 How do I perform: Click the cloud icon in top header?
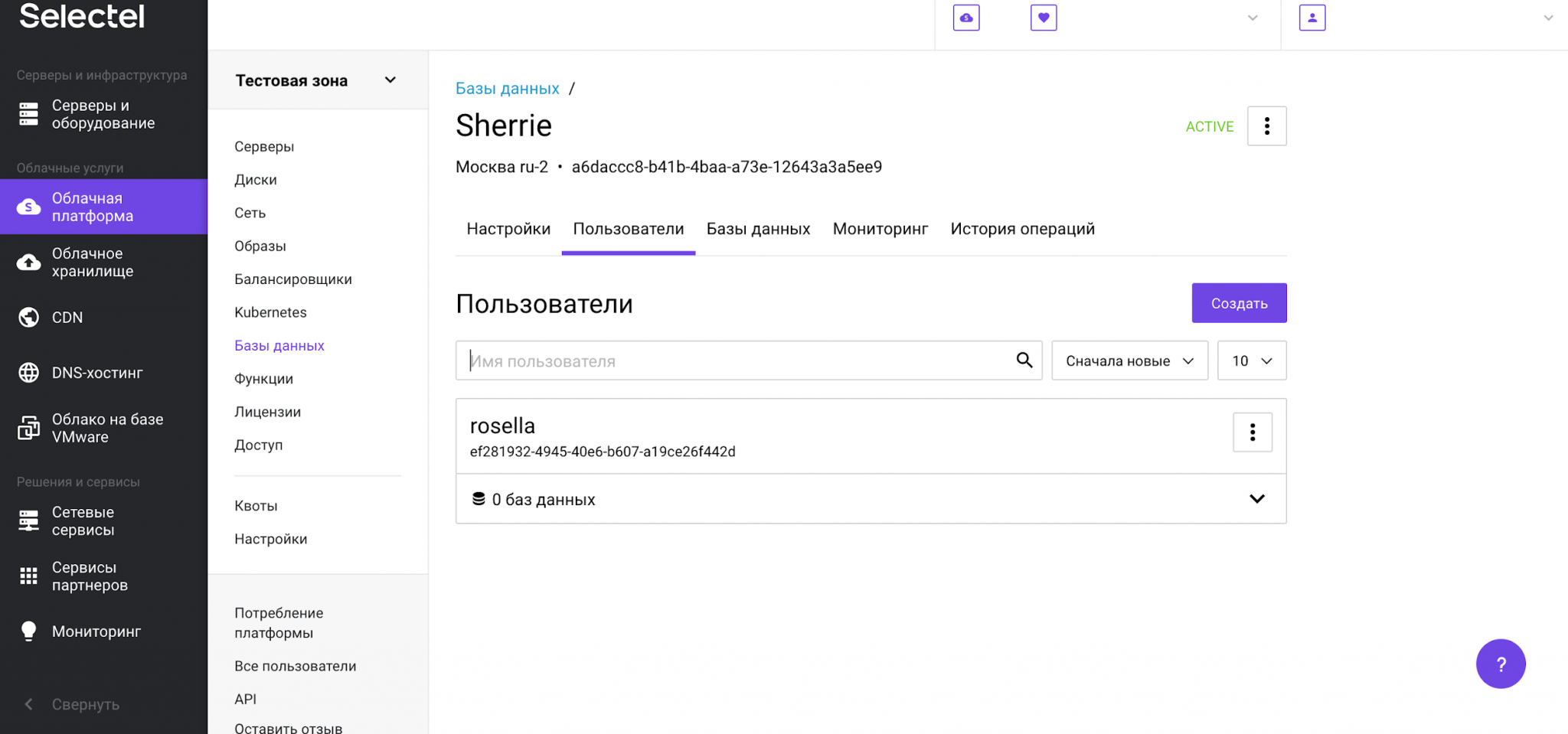(966, 18)
